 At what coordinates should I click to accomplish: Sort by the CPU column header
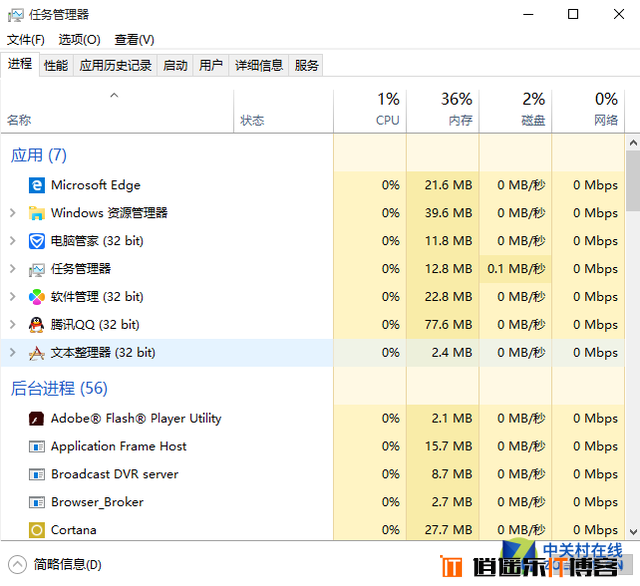(x=370, y=111)
